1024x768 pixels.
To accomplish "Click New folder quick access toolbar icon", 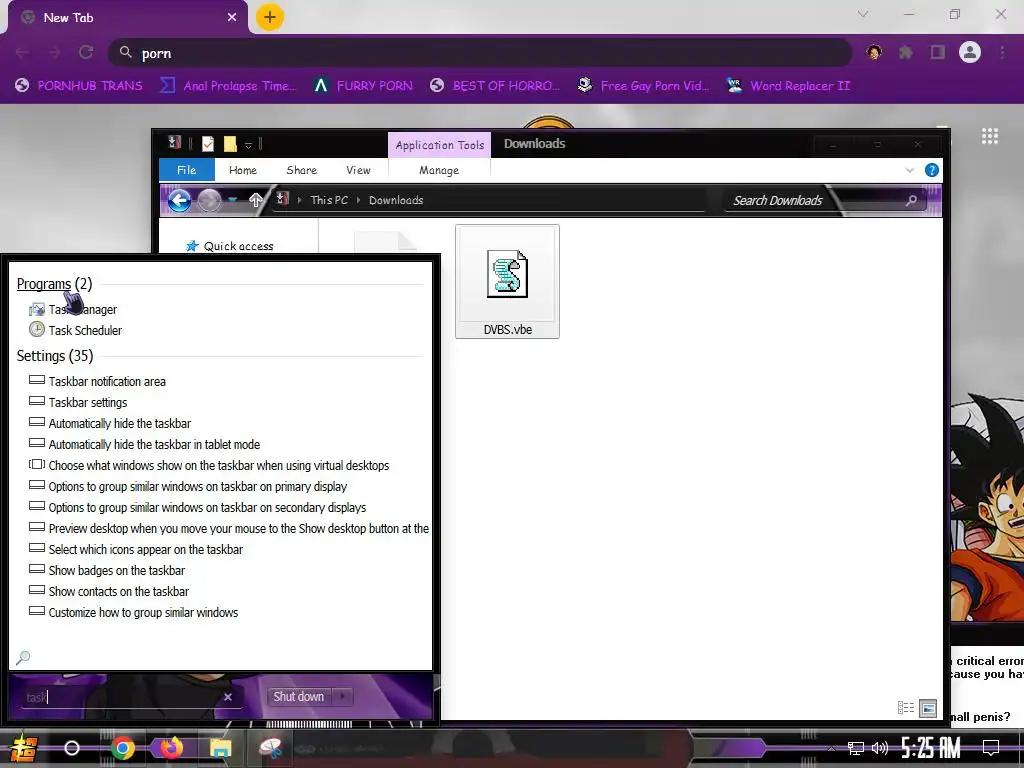I will 230,144.
